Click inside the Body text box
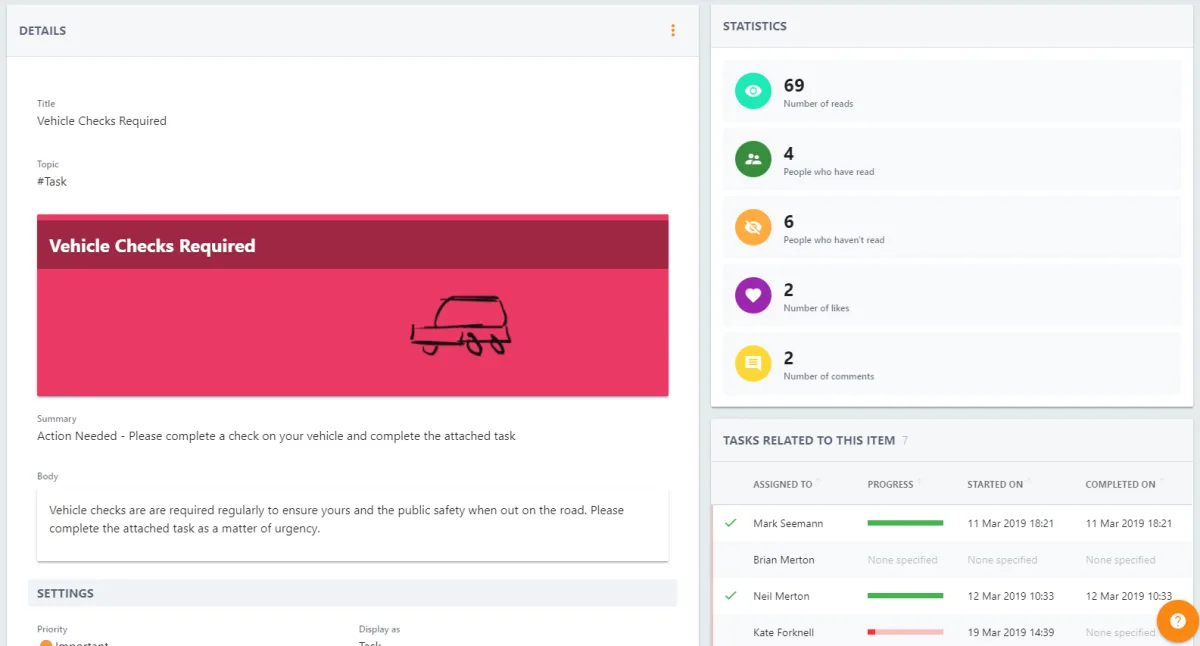1200x646 pixels. [x=353, y=524]
